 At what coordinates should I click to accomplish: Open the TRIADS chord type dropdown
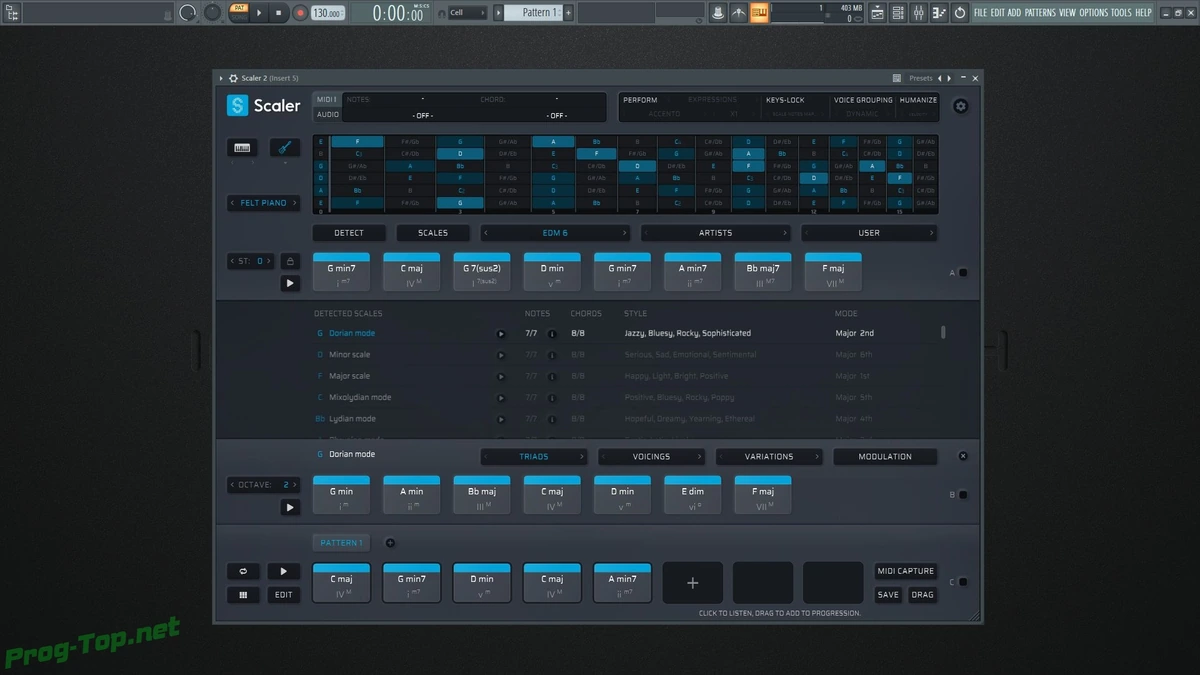[534, 456]
